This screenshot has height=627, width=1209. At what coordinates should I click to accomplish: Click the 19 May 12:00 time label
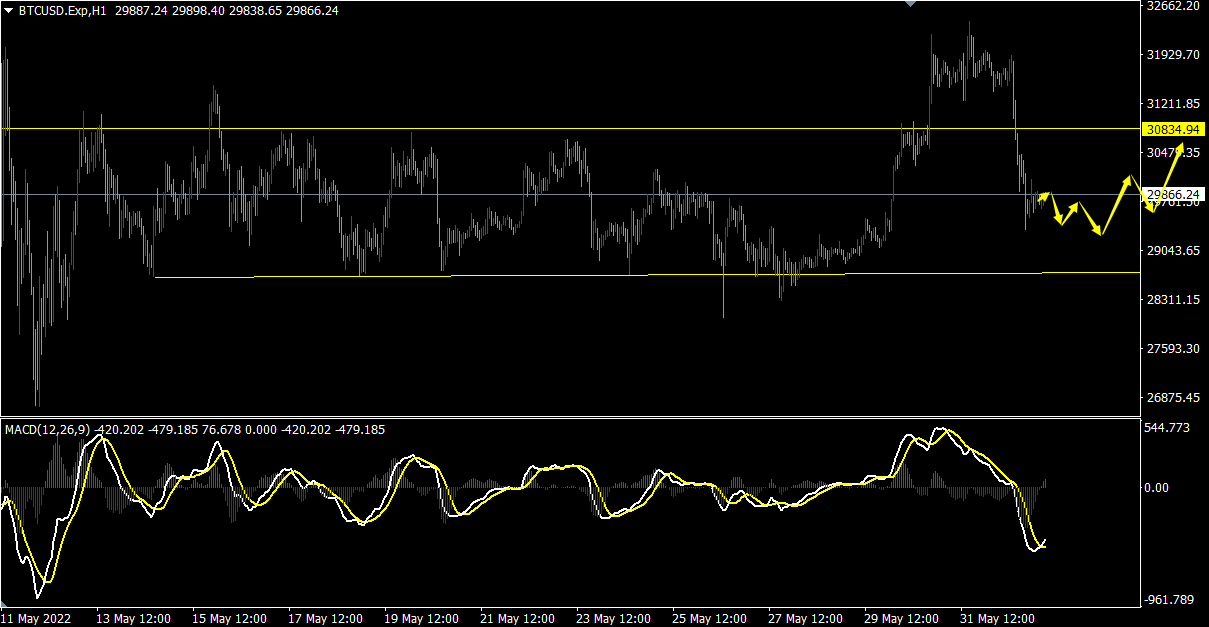click(422, 618)
